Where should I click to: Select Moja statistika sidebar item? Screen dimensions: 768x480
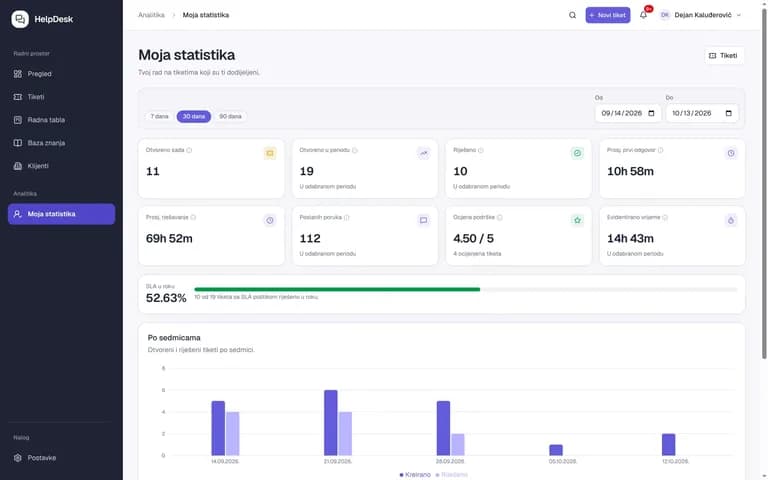click(61, 214)
